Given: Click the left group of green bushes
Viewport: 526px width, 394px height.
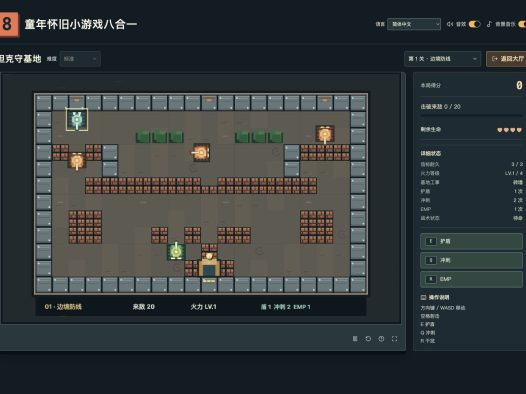Looking at the screenshot, I should 159,136.
